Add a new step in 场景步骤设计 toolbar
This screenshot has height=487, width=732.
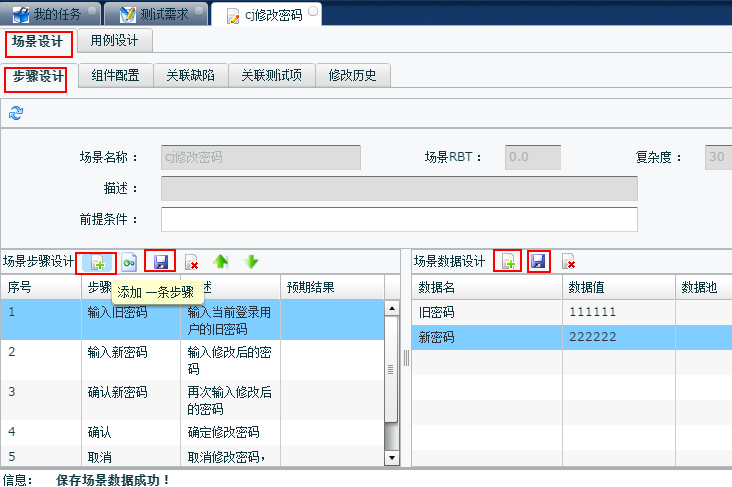click(x=97, y=262)
